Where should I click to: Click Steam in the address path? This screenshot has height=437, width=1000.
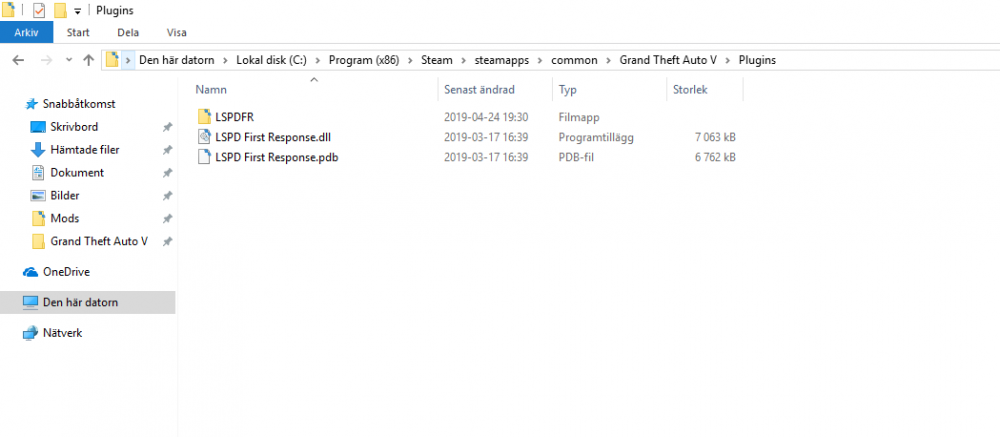coord(437,61)
